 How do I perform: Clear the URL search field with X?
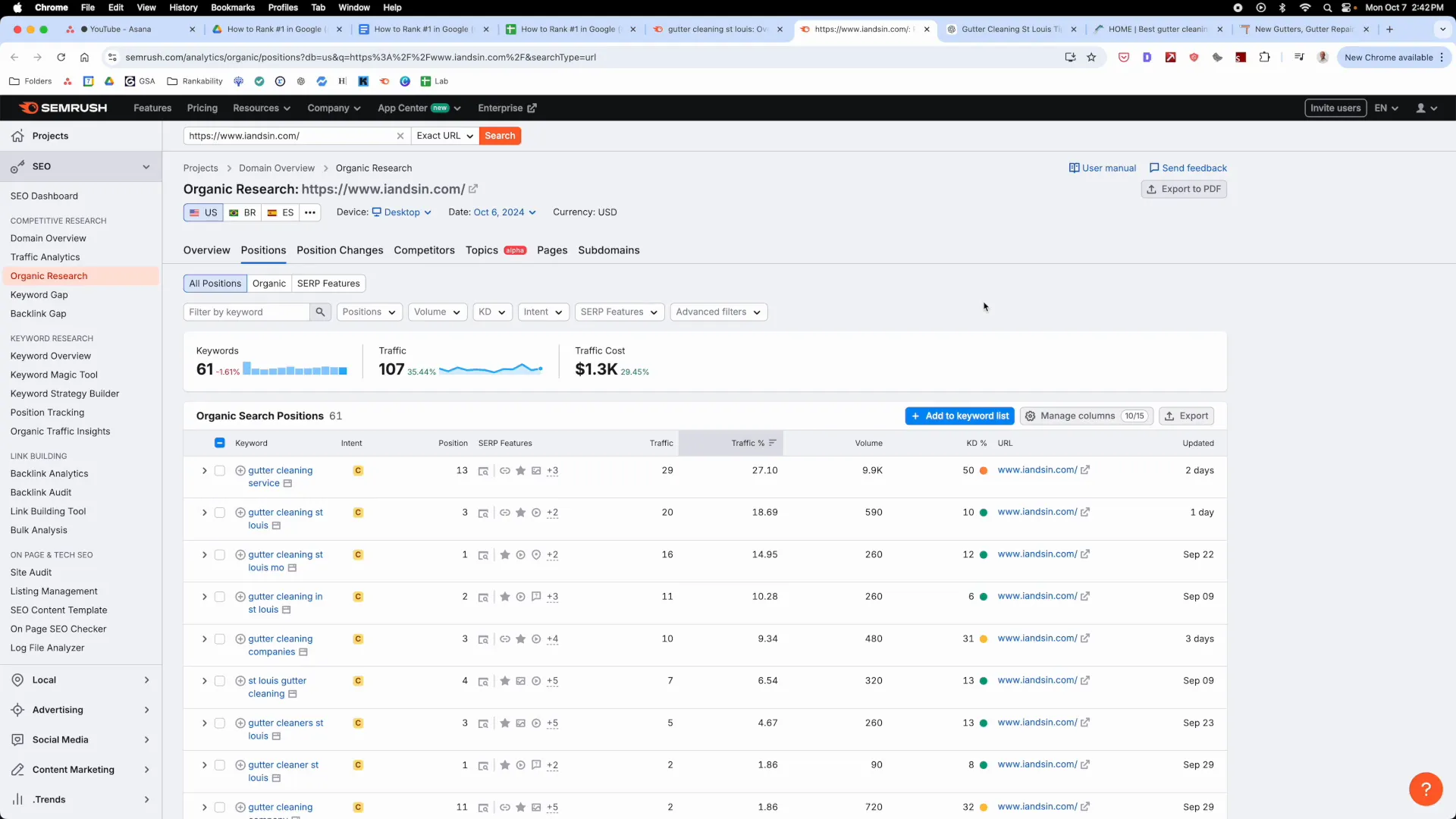click(x=400, y=136)
